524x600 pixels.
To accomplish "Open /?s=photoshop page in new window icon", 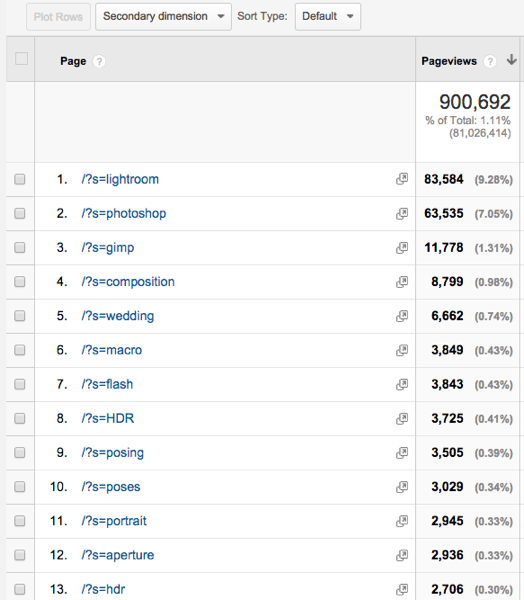I will [402, 214].
